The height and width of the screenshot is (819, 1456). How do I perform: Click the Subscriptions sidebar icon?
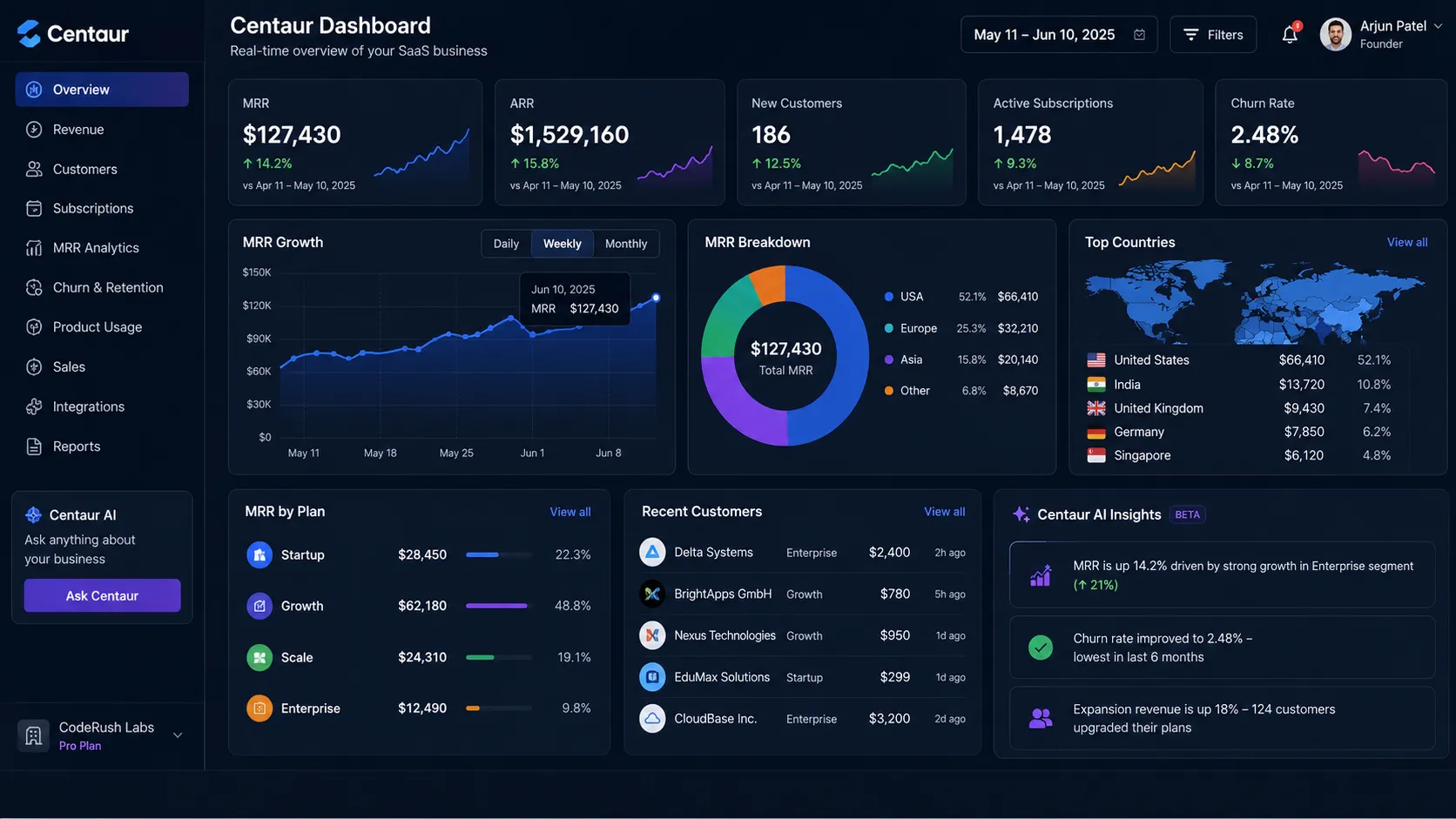(x=34, y=209)
